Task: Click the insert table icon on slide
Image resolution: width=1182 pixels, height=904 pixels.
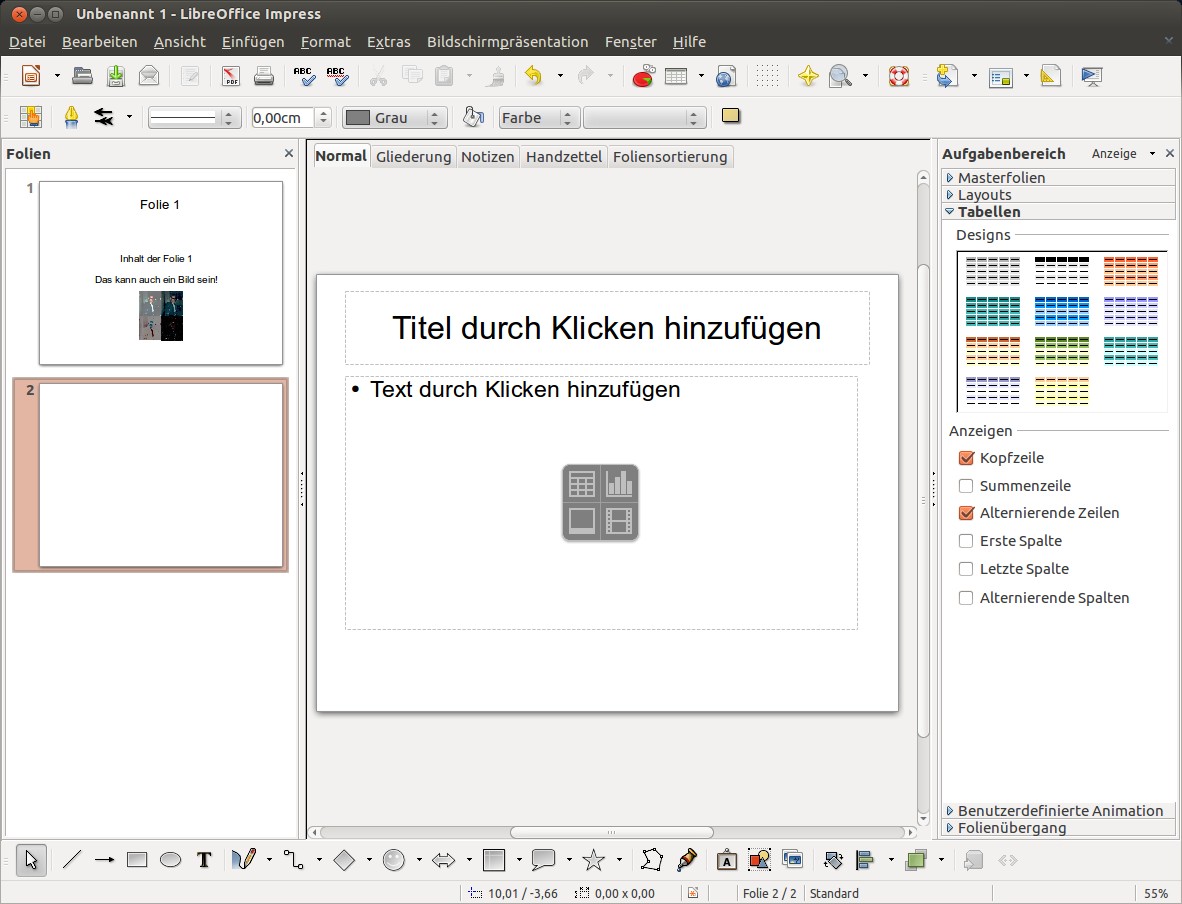Action: (x=582, y=484)
